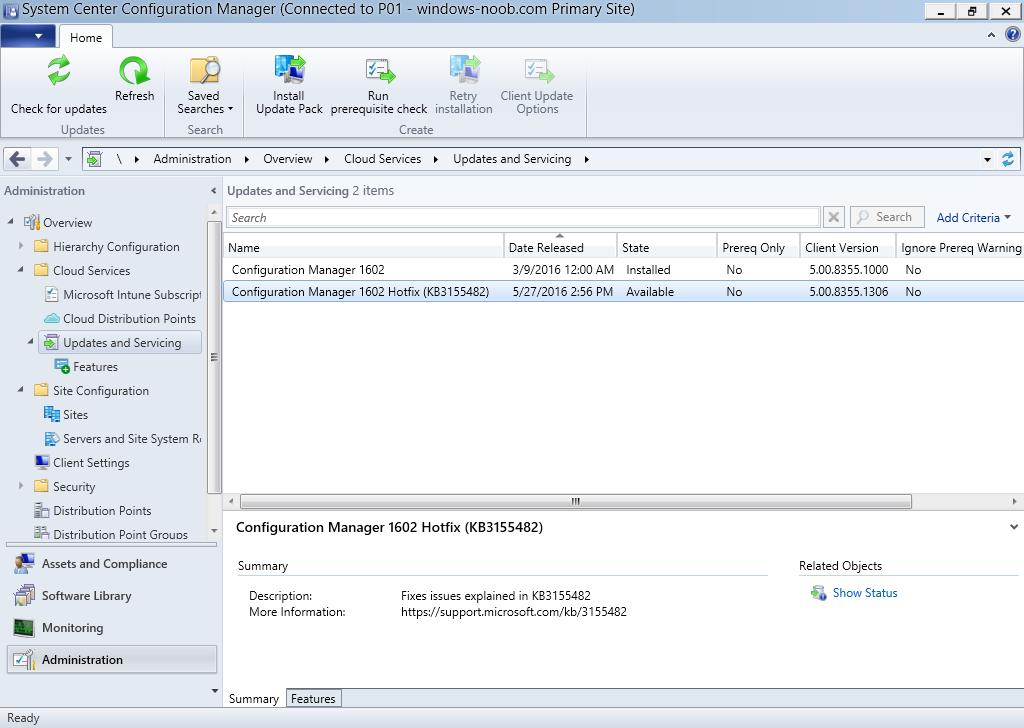Sort list by the Name column header

(363, 247)
